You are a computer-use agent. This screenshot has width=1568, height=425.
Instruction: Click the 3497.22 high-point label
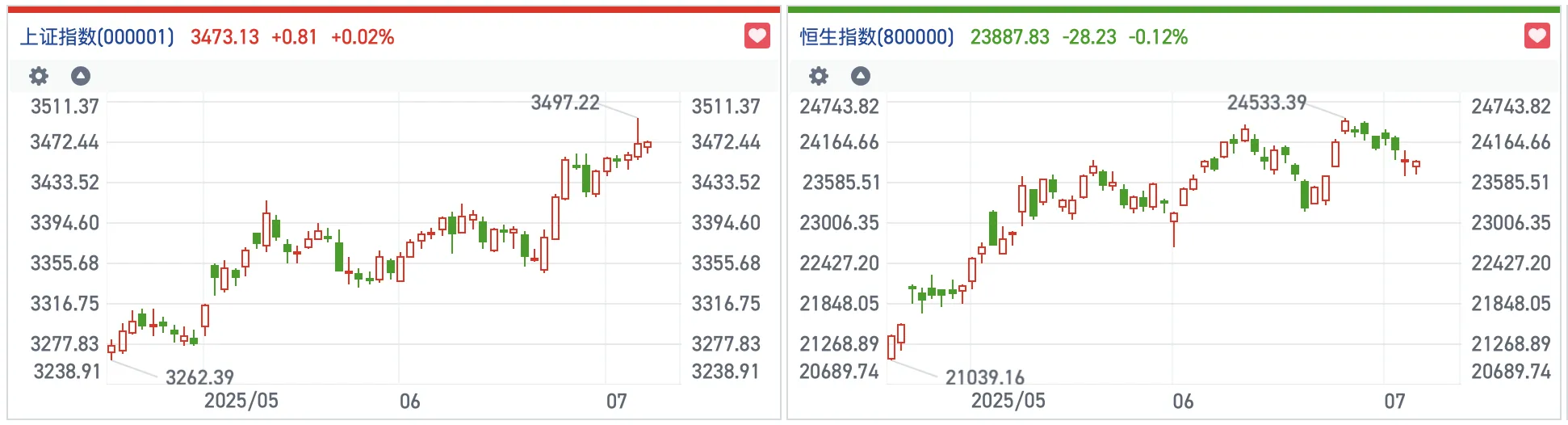point(565,103)
